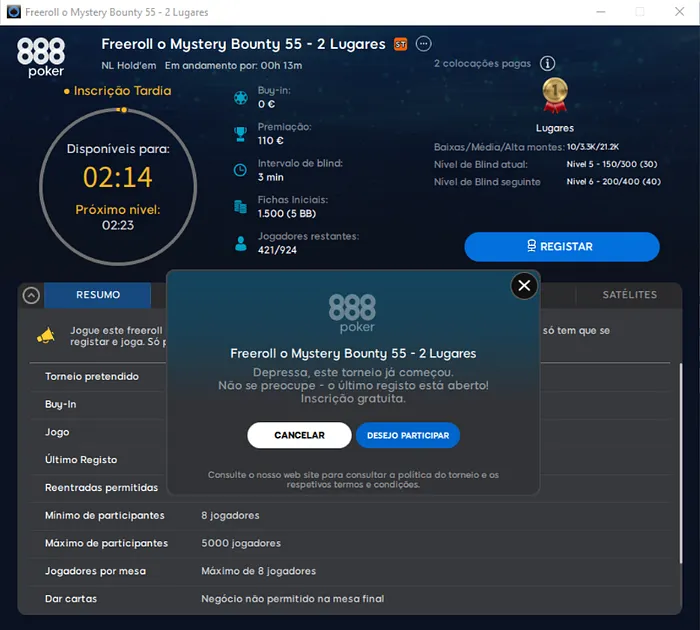Click "2 colocações pagas" text
700x630 pixels.
click(483, 63)
